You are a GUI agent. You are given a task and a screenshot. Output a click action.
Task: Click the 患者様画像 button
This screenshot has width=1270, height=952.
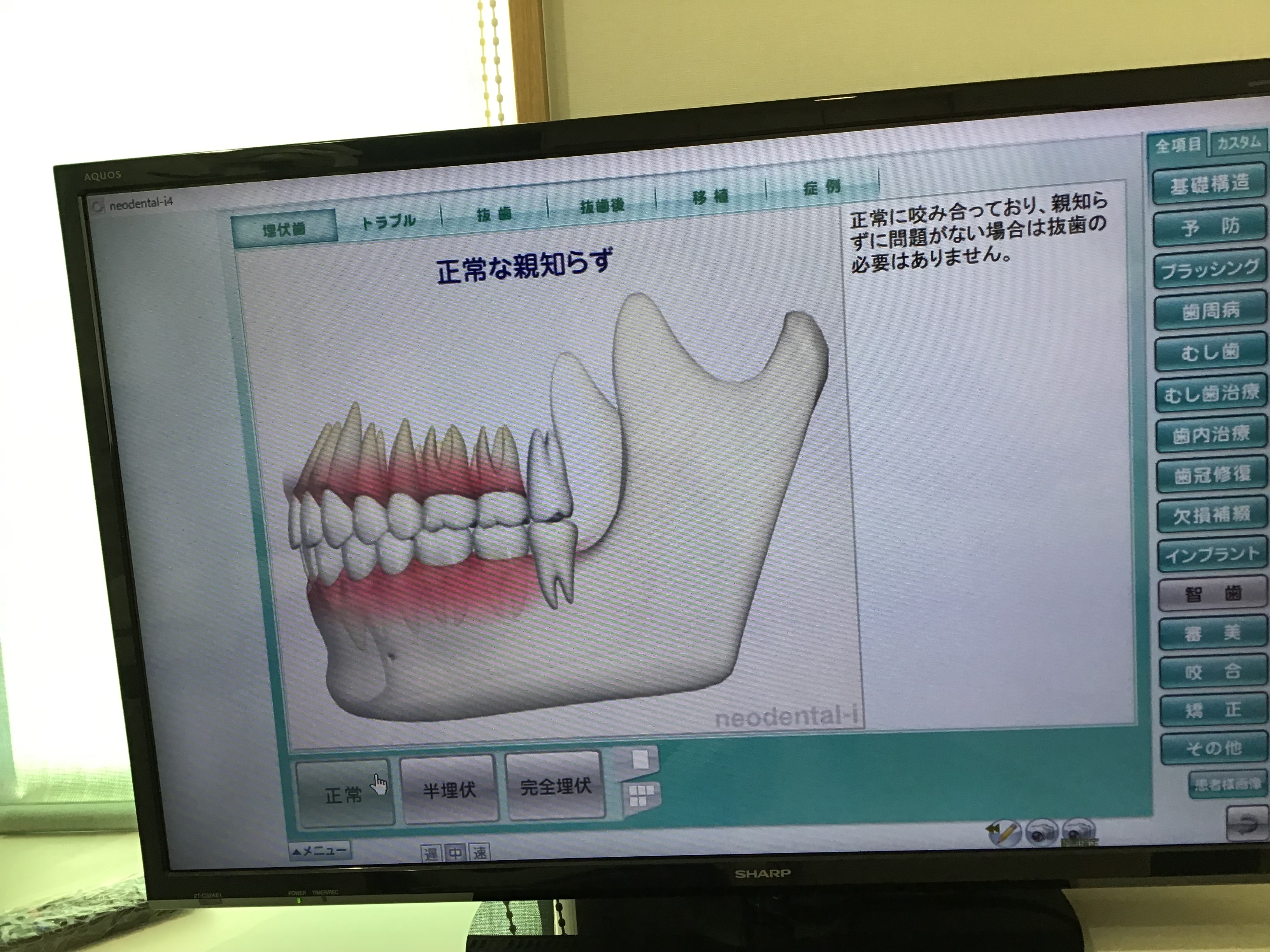1228,784
